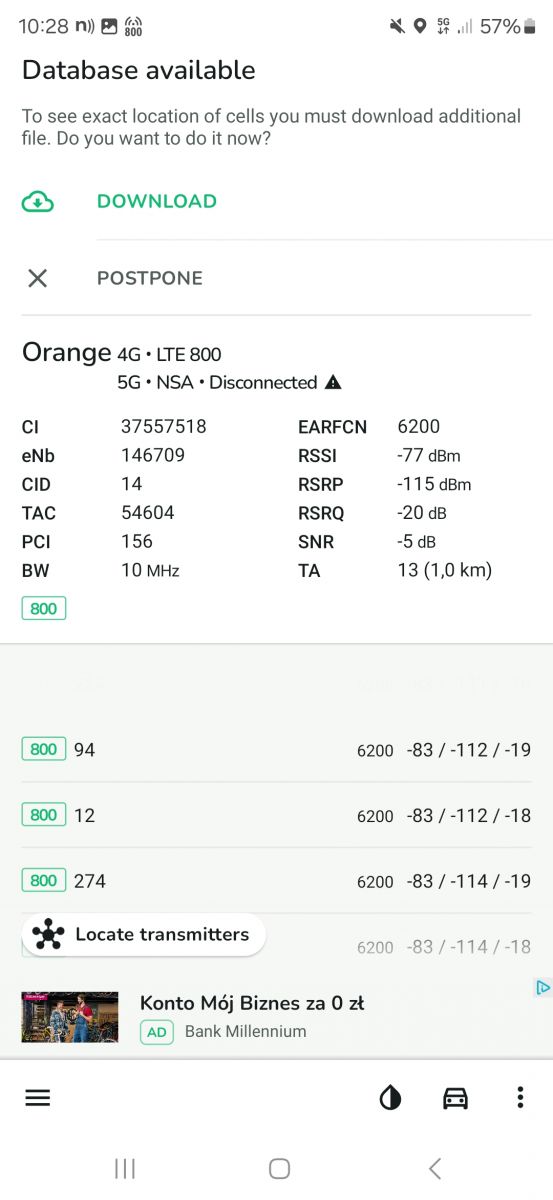Open the hamburger menu
Image resolution: width=553 pixels, height=1200 pixels.
(37, 1097)
